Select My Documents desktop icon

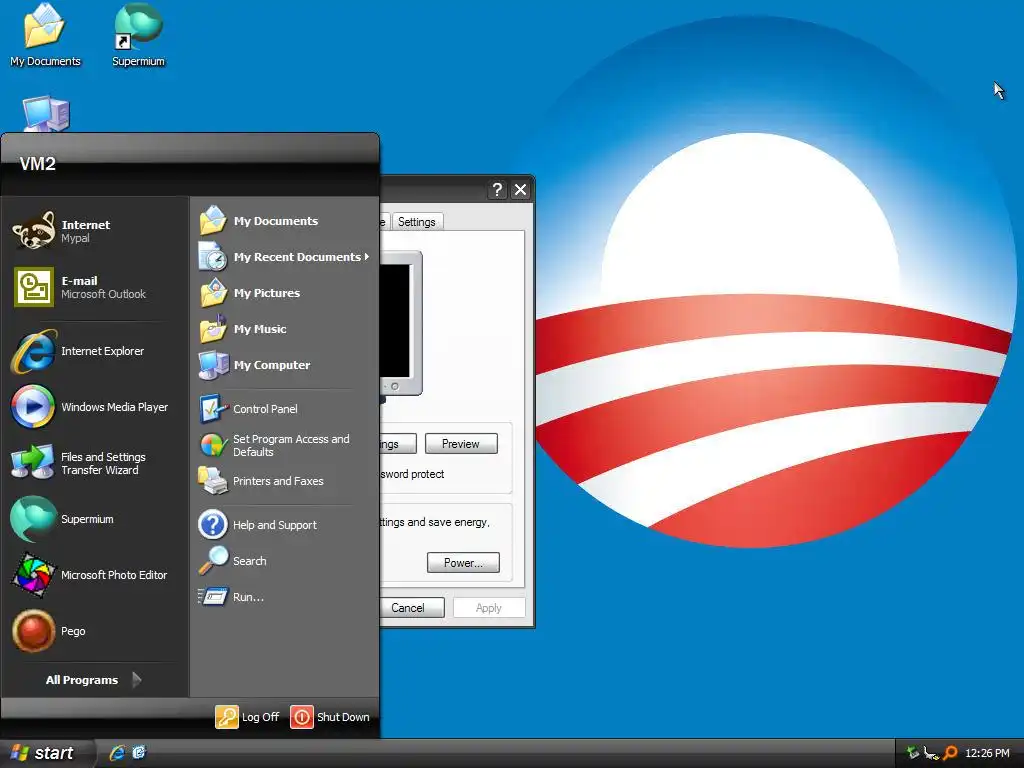tap(45, 35)
